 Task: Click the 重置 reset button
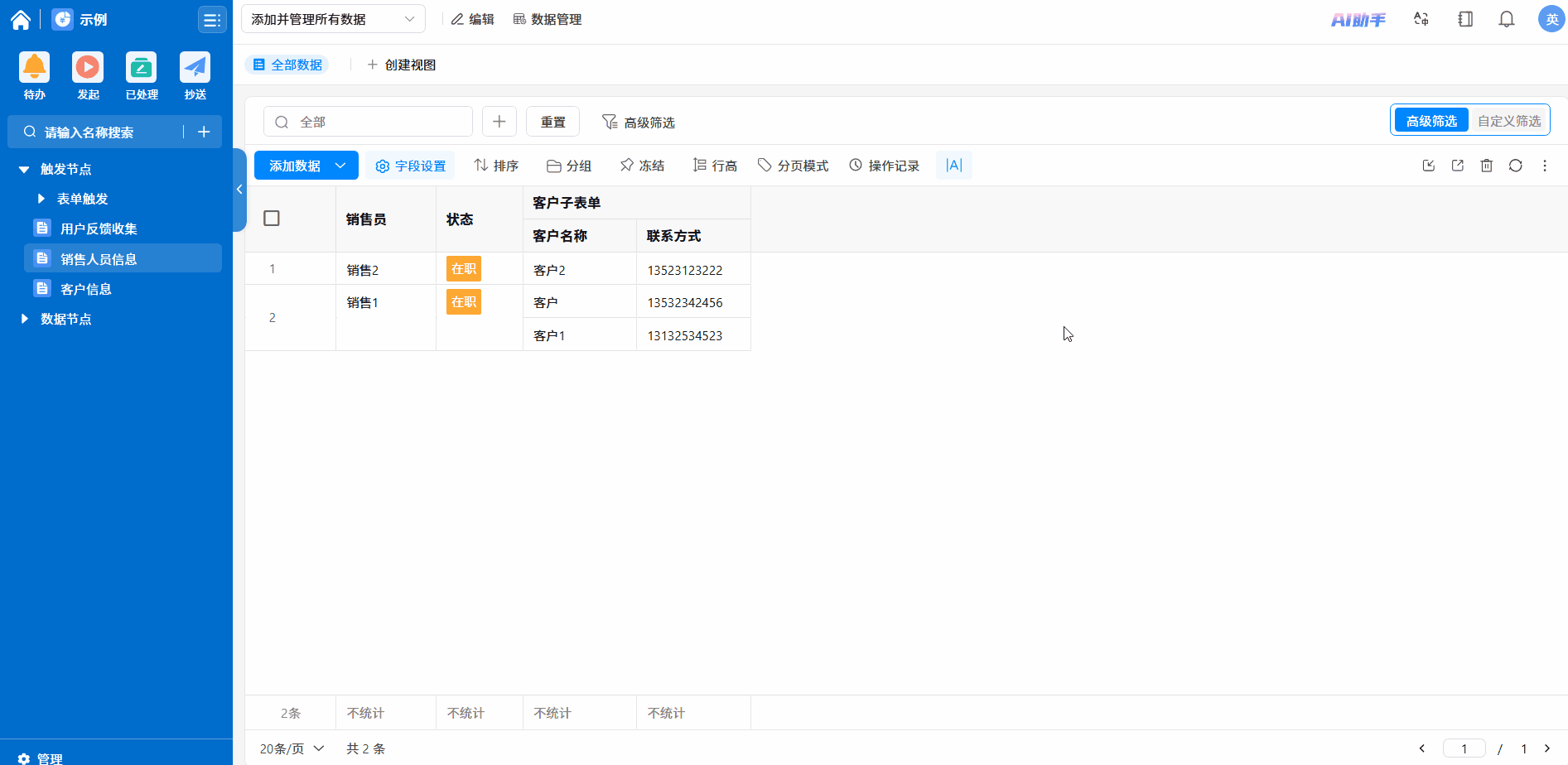pos(552,122)
